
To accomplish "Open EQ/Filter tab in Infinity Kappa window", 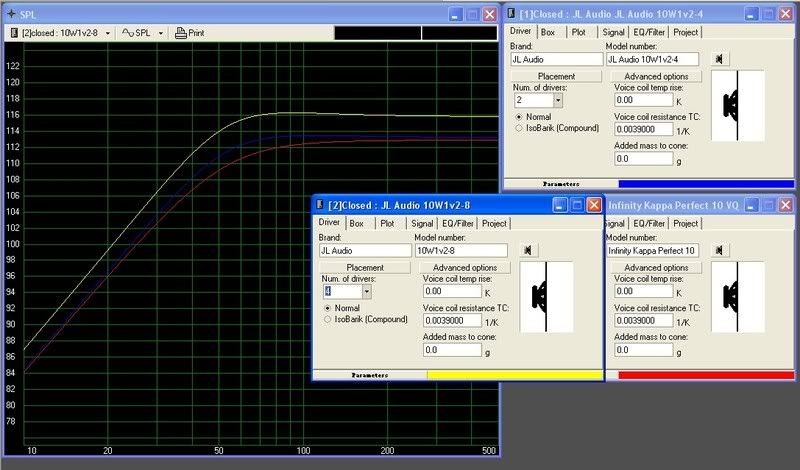I will [649, 224].
